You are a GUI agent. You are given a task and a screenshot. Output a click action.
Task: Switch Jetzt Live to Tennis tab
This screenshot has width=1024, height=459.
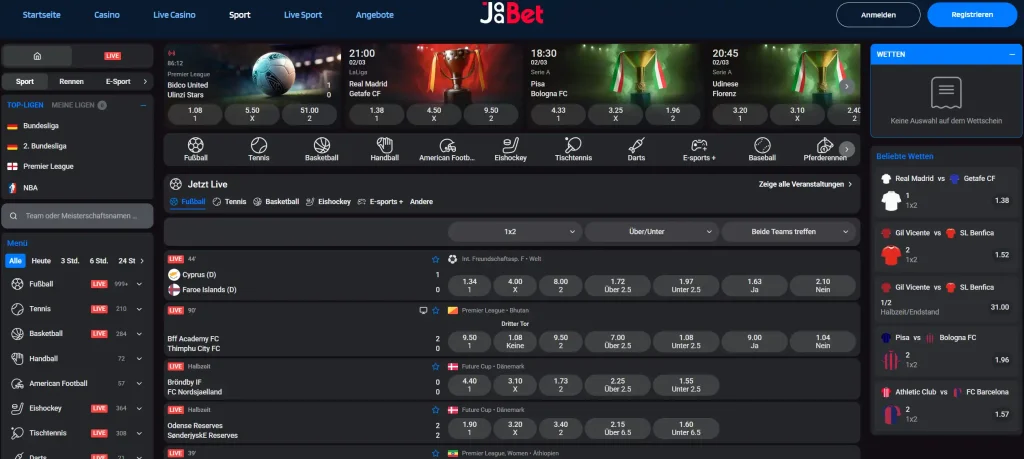pos(229,202)
